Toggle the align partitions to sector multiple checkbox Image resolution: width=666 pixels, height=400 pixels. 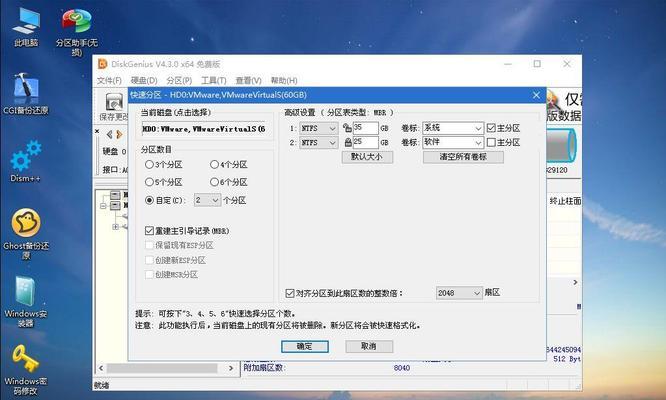tap(290, 293)
